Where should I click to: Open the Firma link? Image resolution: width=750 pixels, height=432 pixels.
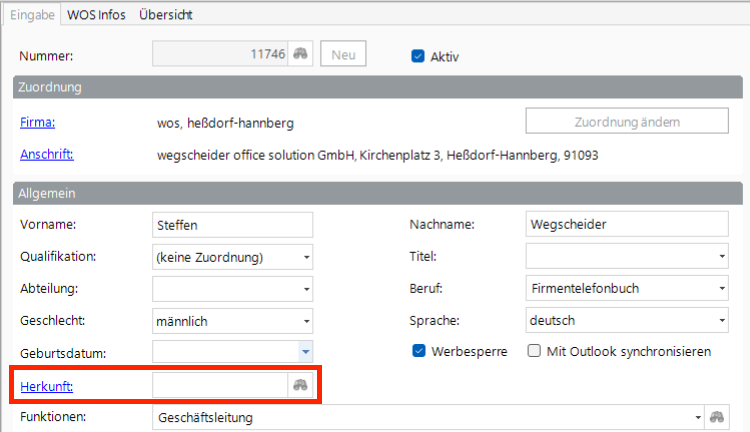(37, 123)
